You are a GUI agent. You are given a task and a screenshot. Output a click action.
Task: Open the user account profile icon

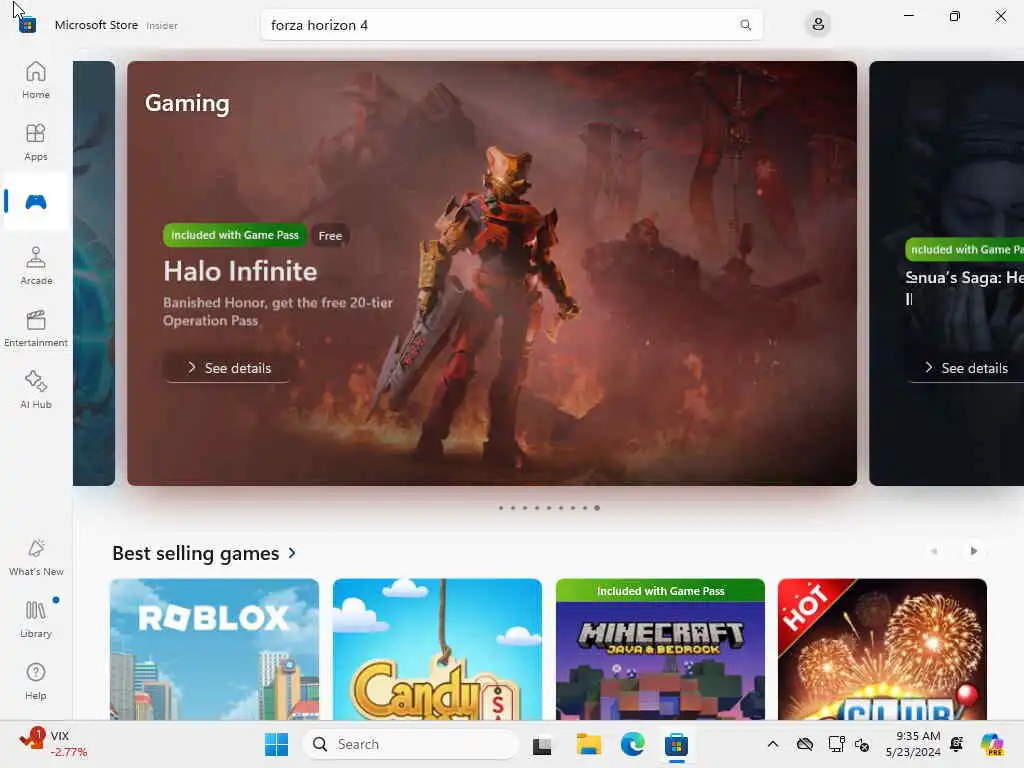coord(818,25)
